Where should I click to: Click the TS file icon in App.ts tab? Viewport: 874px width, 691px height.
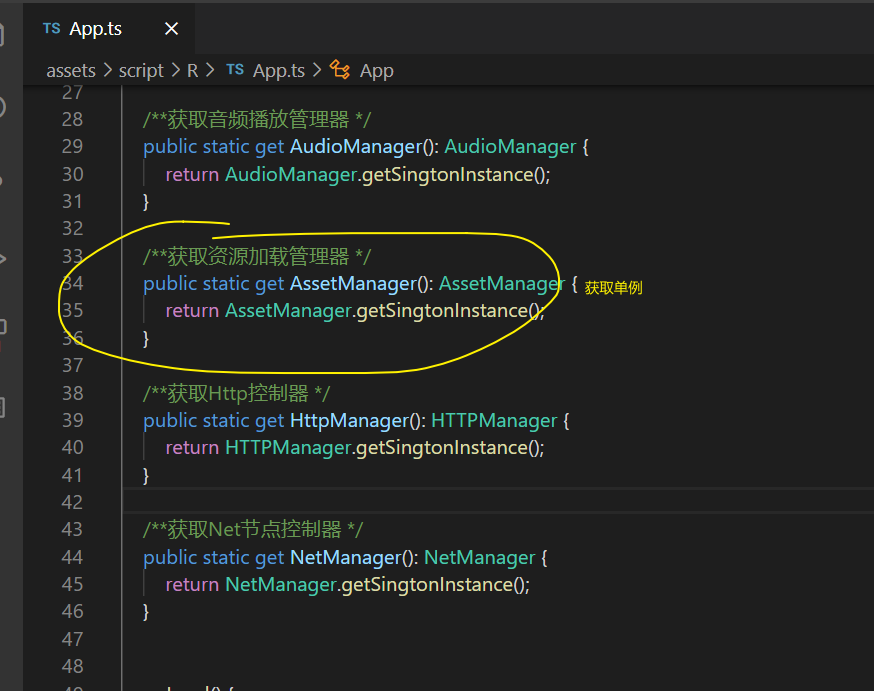tap(51, 28)
